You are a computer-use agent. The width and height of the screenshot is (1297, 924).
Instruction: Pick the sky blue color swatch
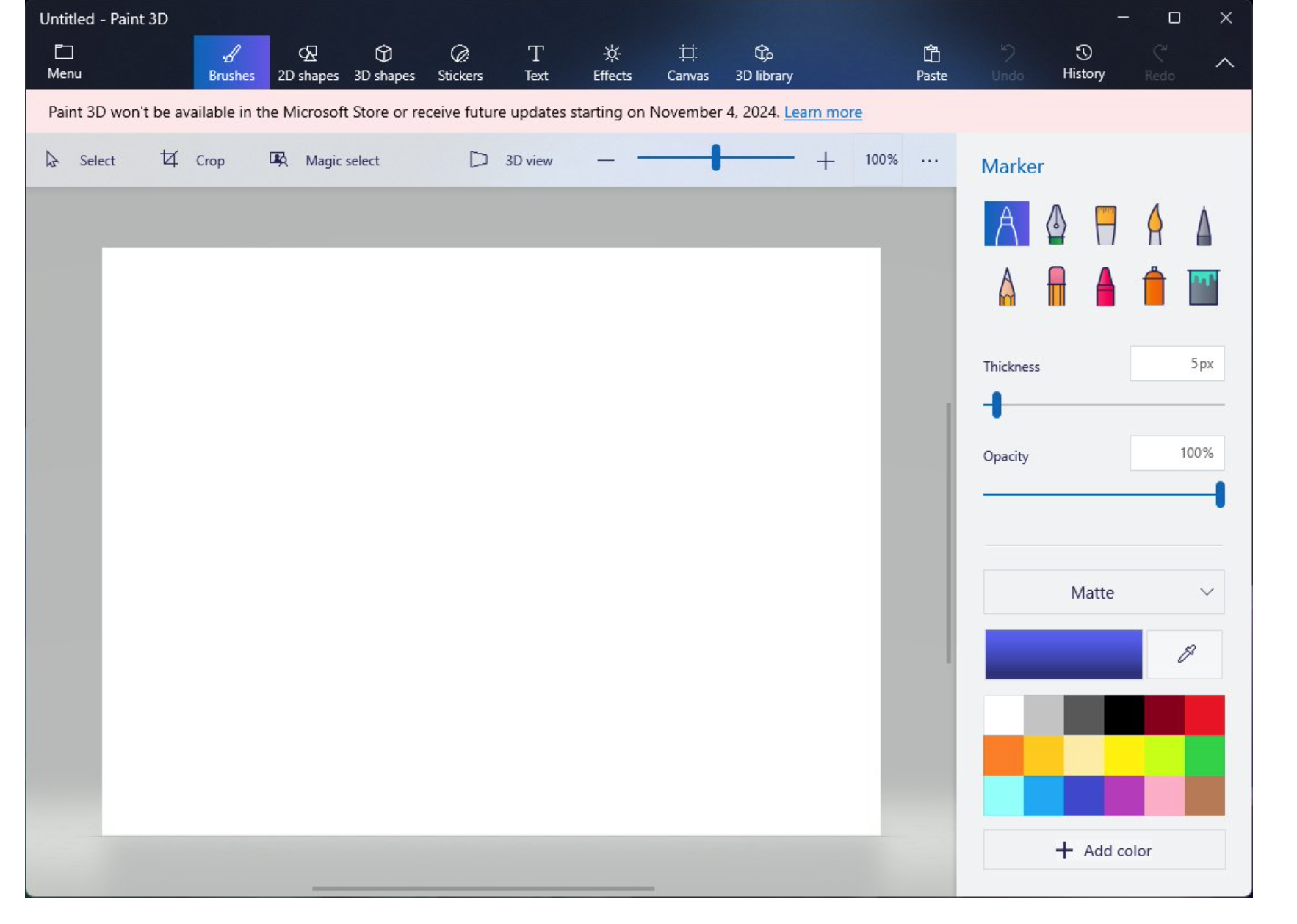coord(1044,795)
